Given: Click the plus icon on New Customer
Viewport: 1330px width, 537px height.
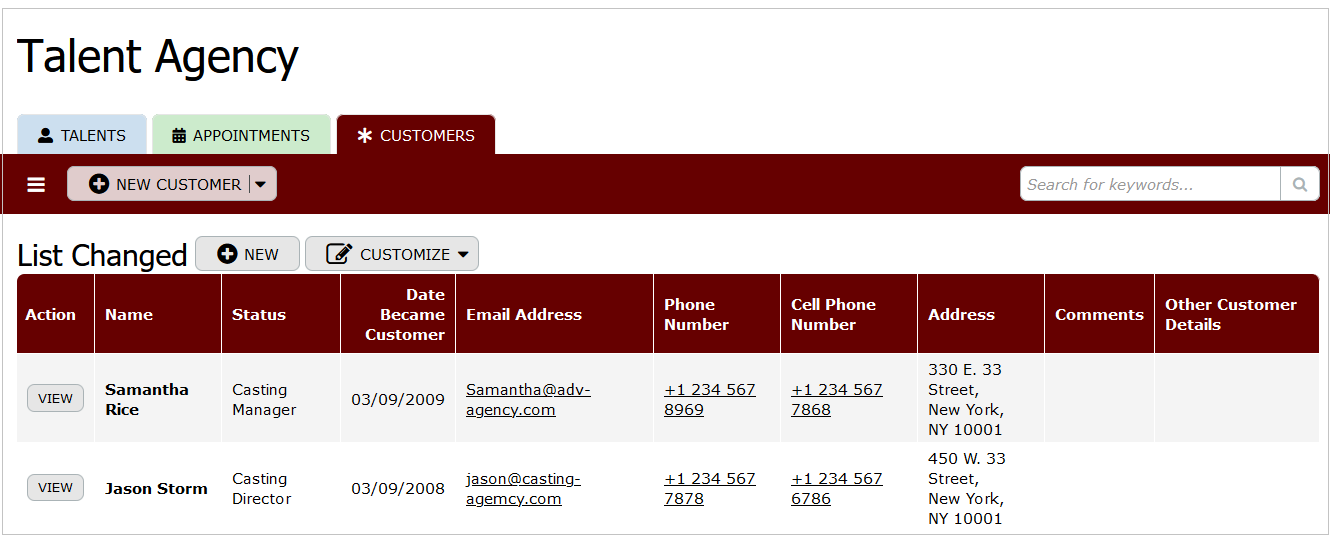Looking at the screenshot, I should [x=99, y=184].
